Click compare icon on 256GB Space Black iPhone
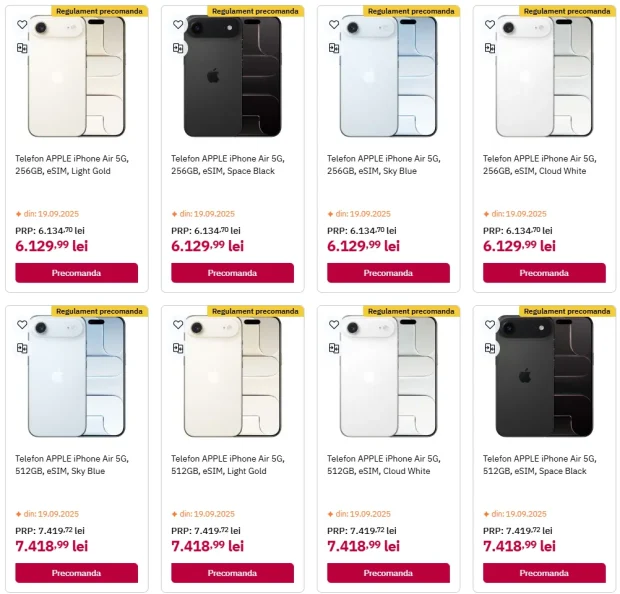Viewport: 620px width, 594px height. 178,48
